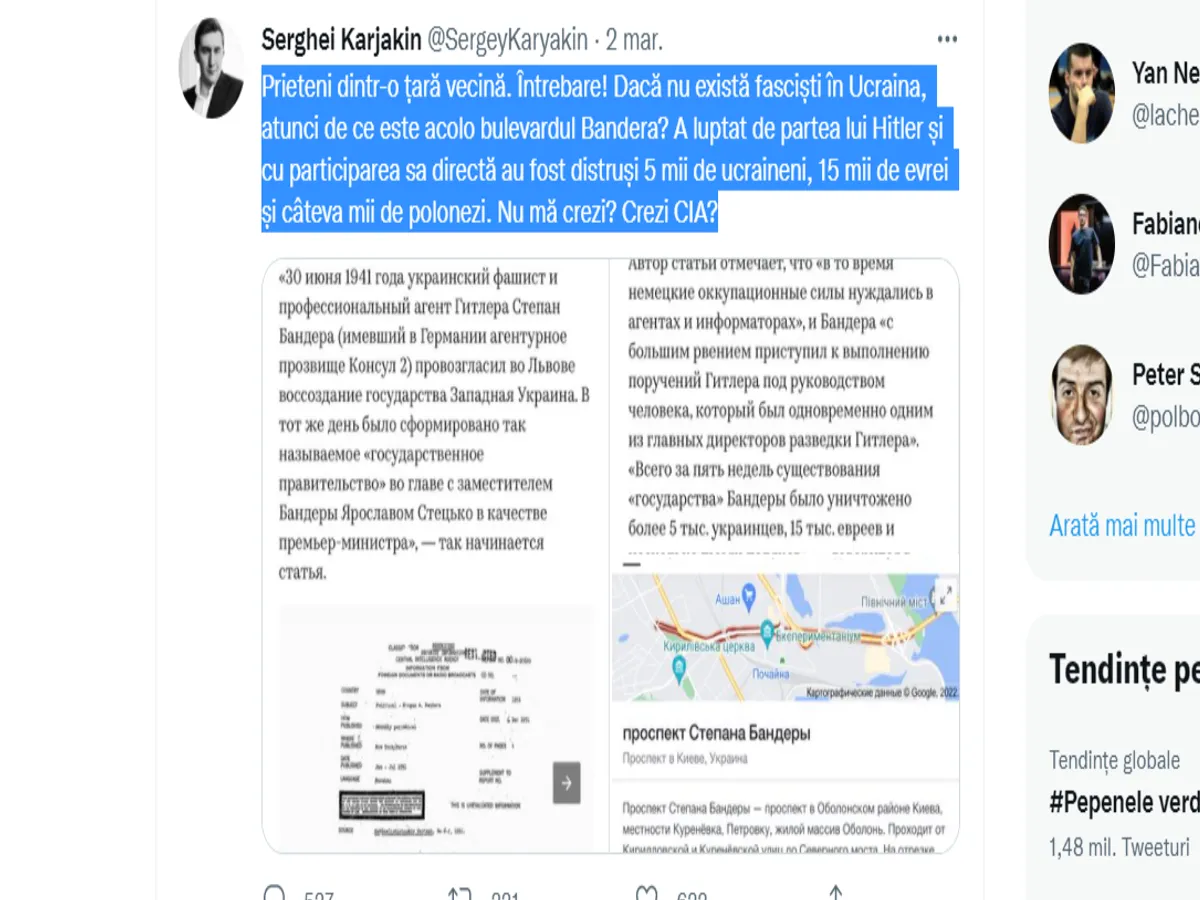
Task: Like the tweet with the heart icon
Action: 647,893
